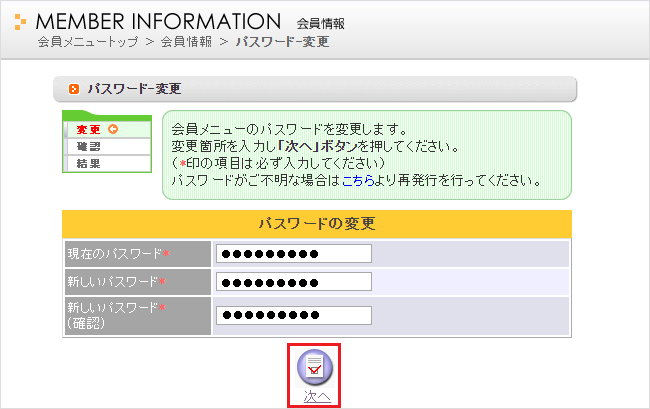Select the 結果 step in side menu
This screenshot has height=409, width=650.
(x=88, y=163)
